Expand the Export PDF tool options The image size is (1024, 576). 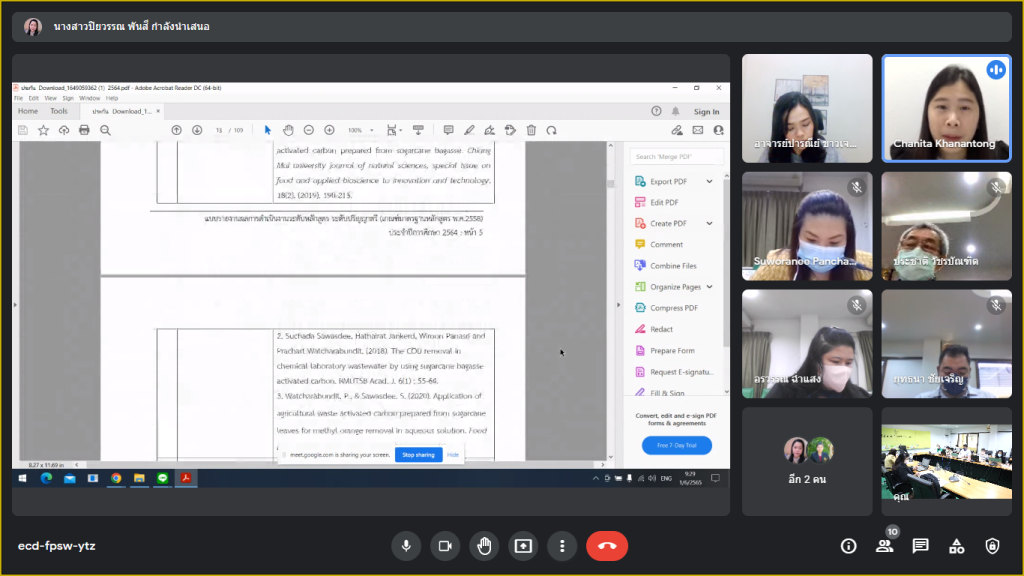click(709, 182)
